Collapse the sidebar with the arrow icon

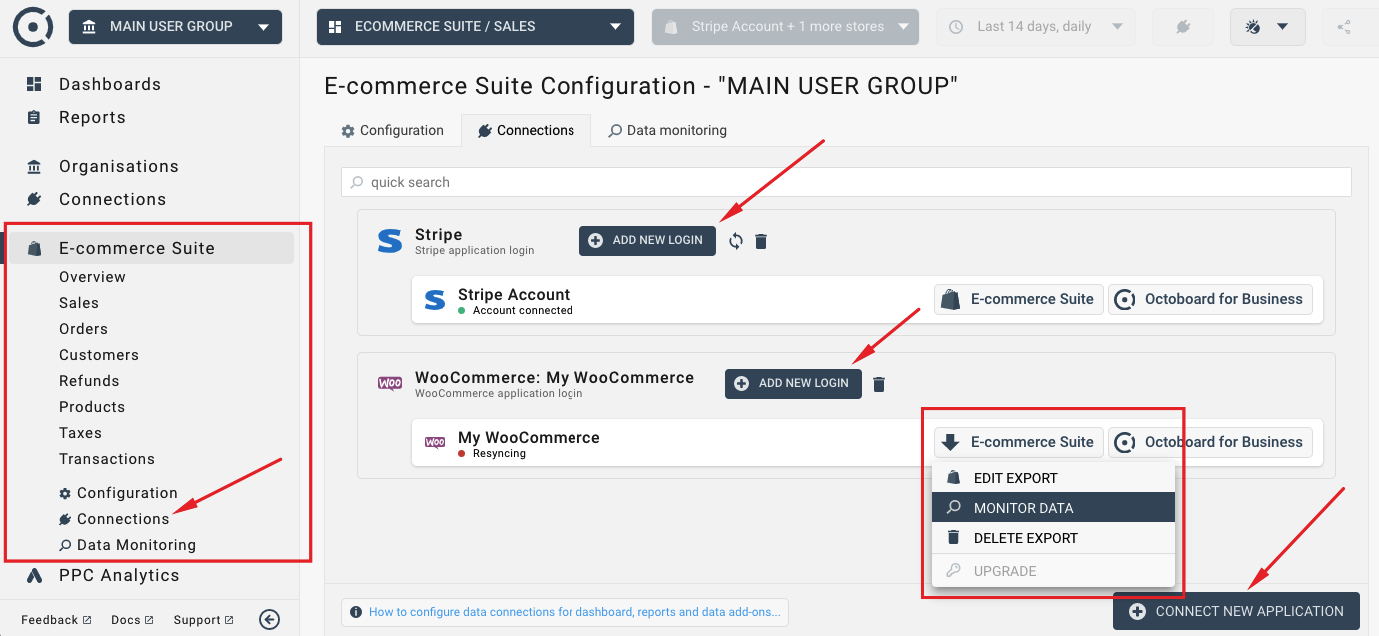coord(269,620)
